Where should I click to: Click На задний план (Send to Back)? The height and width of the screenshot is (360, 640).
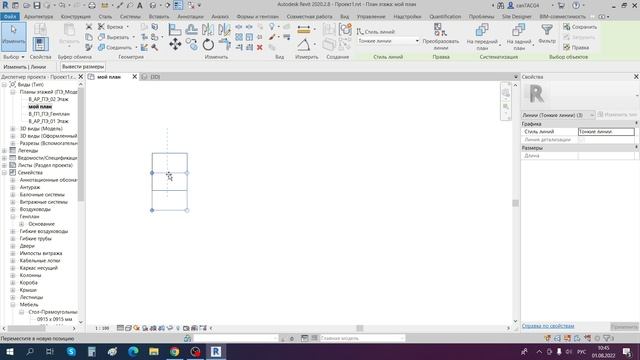point(519,37)
